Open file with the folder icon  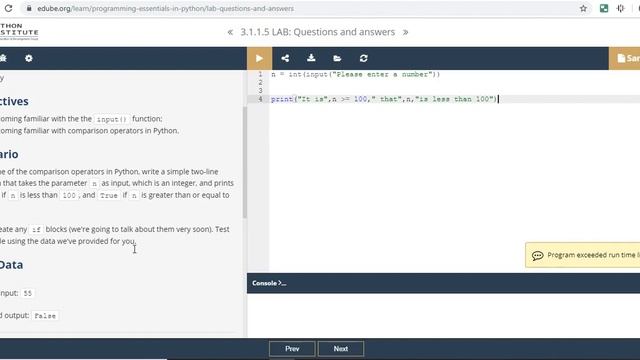point(337,58)
